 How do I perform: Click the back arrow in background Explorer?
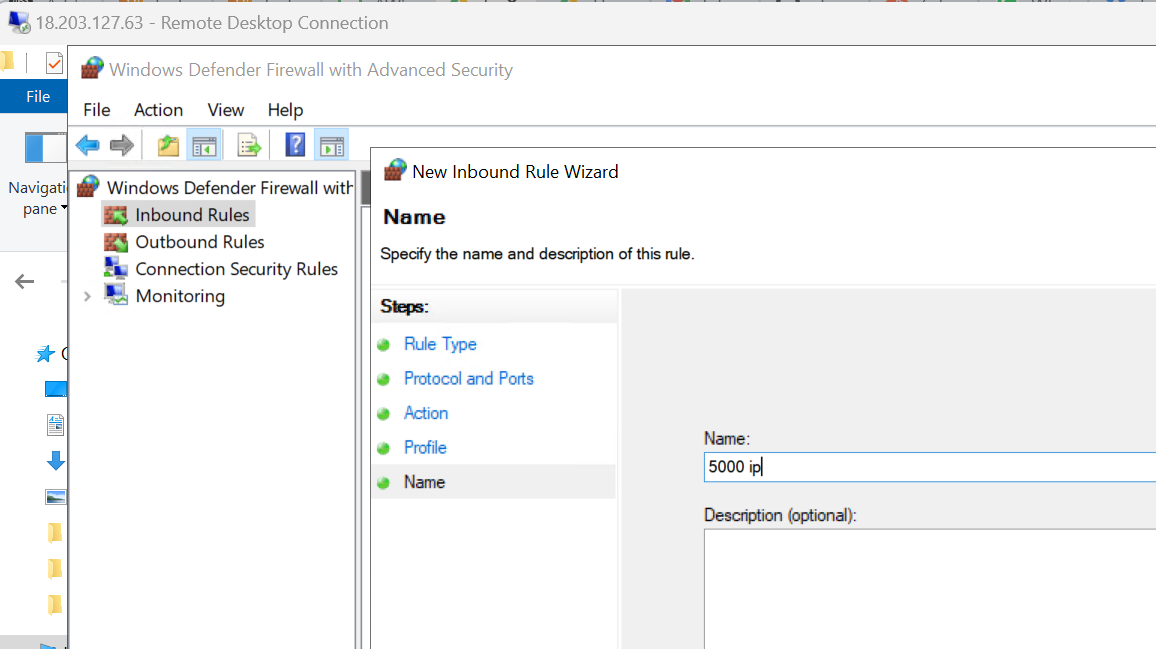tap(24, 281)
